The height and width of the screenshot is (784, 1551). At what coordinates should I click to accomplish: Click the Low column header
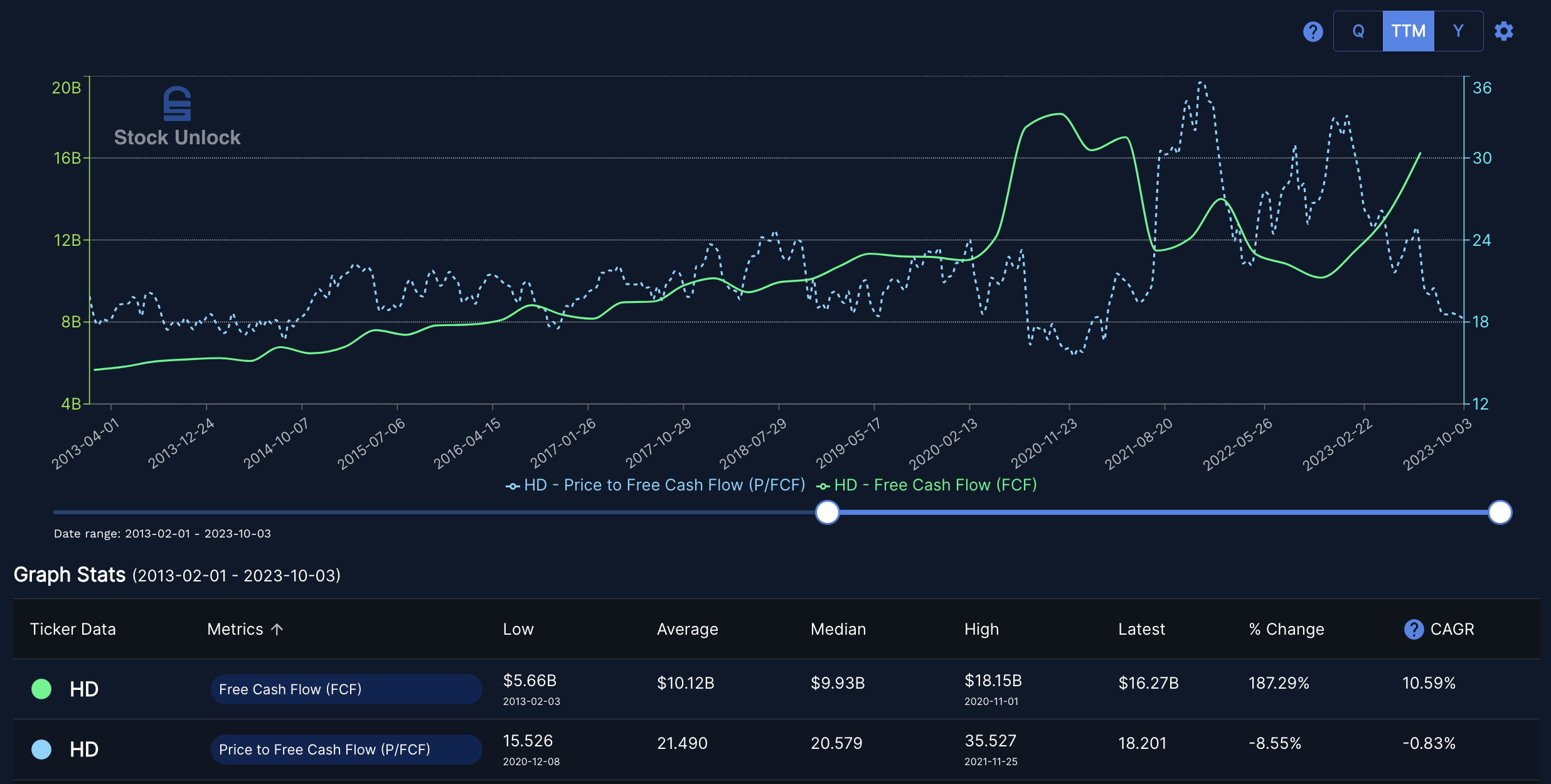[518, 629]
